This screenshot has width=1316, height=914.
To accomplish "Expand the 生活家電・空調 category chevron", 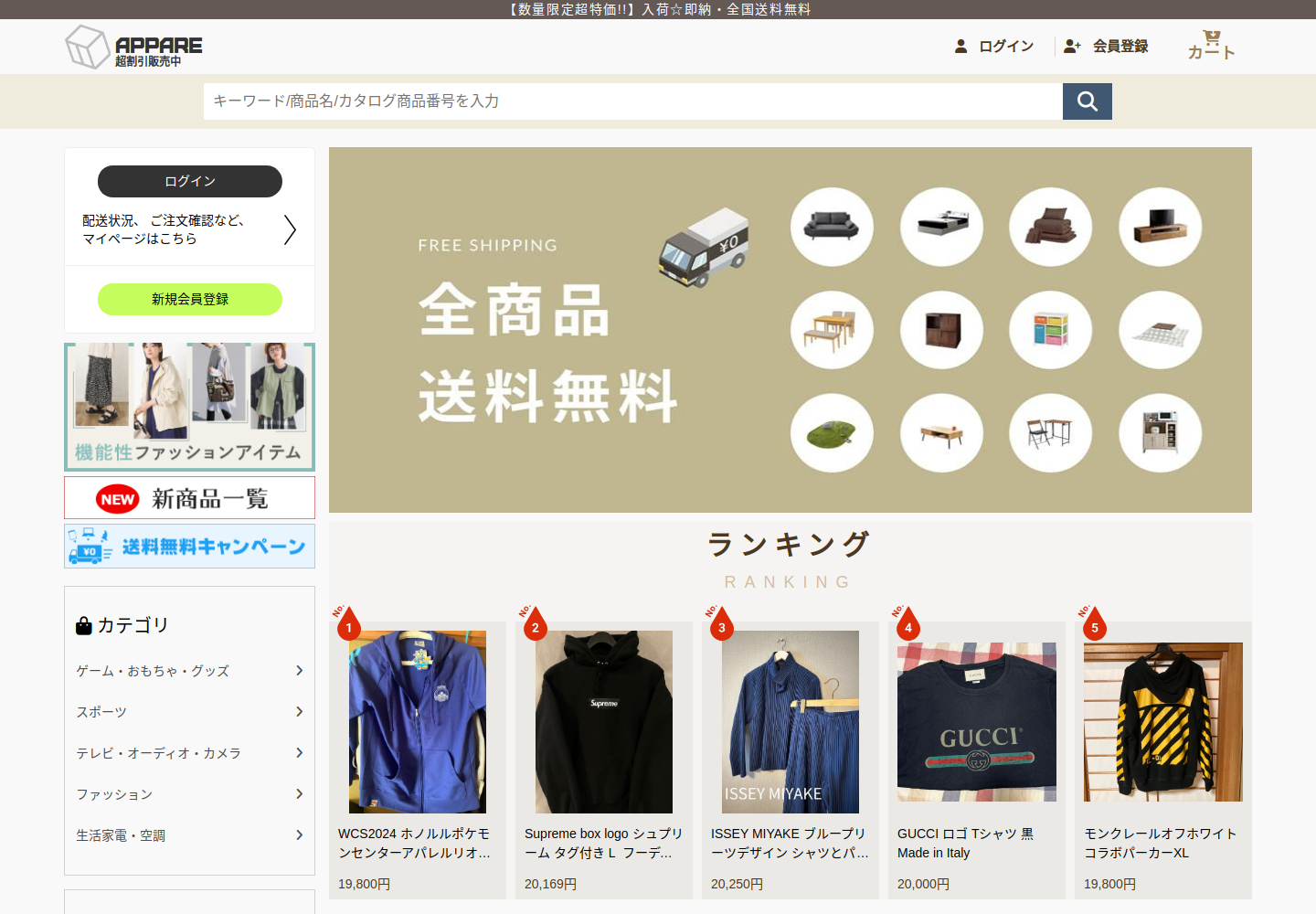I will [x=299, y=835].
